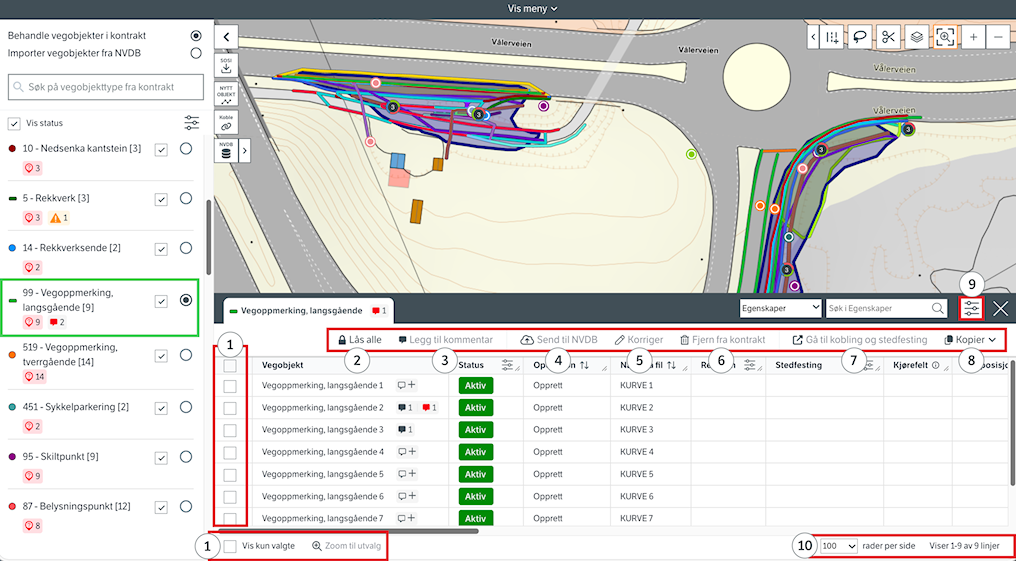1016x561 pixels.
Task: Click Gå til kobling og stedfesting
Action: [860, 340]
